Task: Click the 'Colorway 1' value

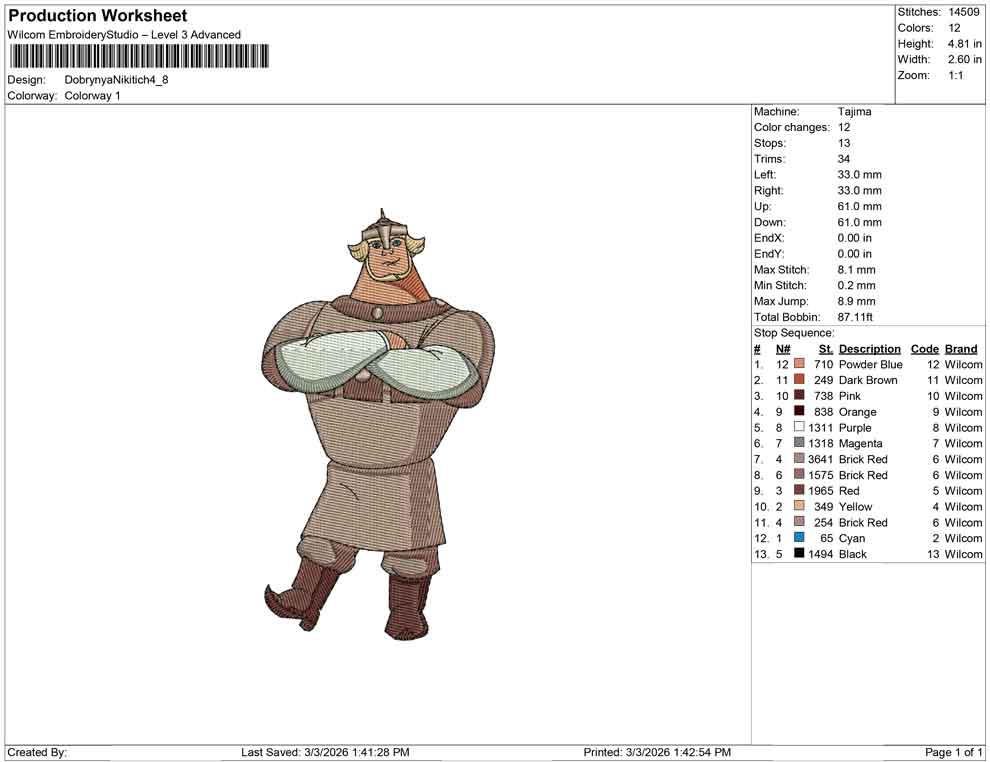Action: point(92,96)
